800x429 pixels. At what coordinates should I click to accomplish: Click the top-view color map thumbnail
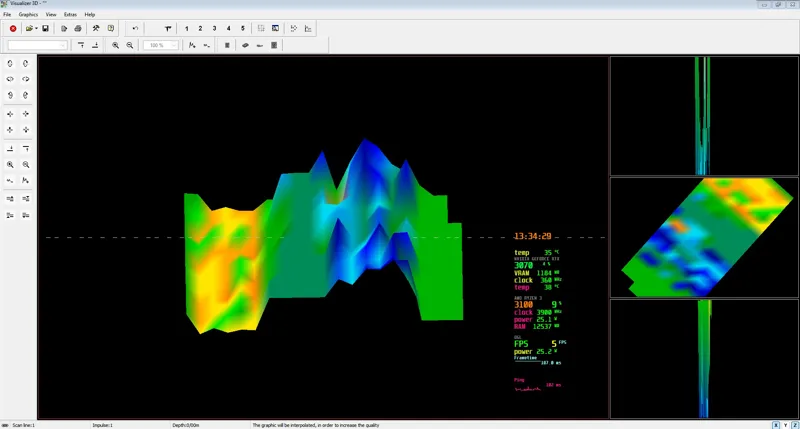tap(704, 237)
